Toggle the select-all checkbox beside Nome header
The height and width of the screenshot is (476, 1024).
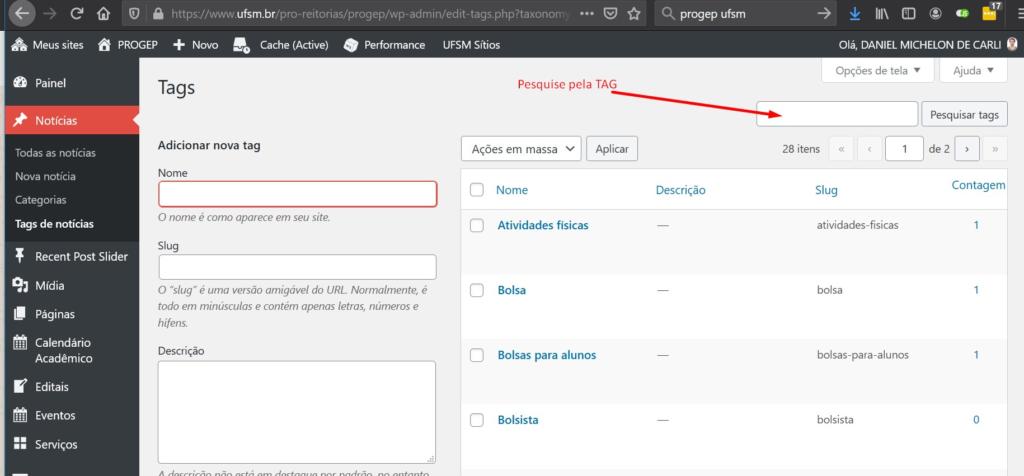point(477,190)
